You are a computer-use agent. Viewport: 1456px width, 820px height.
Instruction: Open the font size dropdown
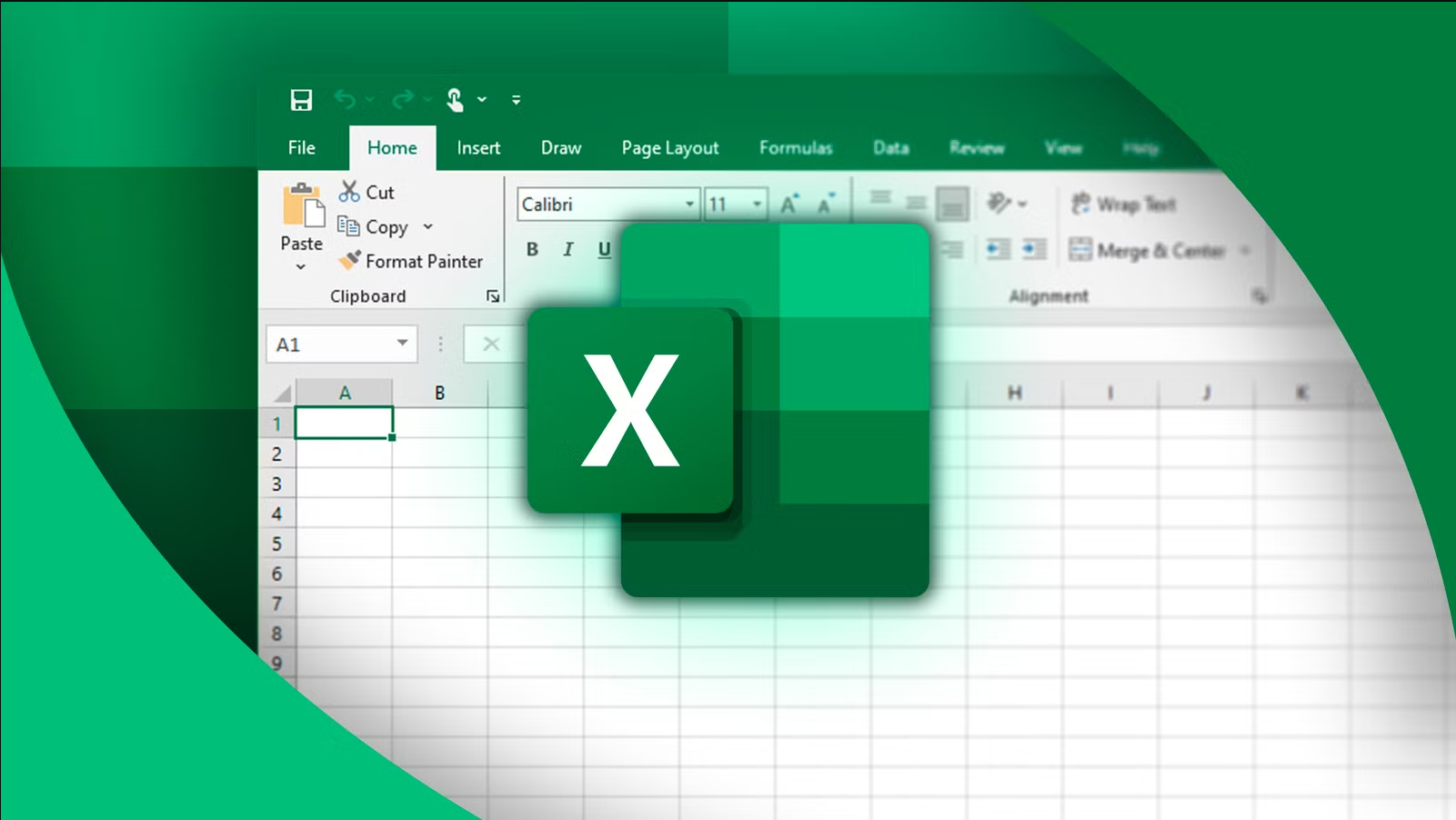point(756,204)
